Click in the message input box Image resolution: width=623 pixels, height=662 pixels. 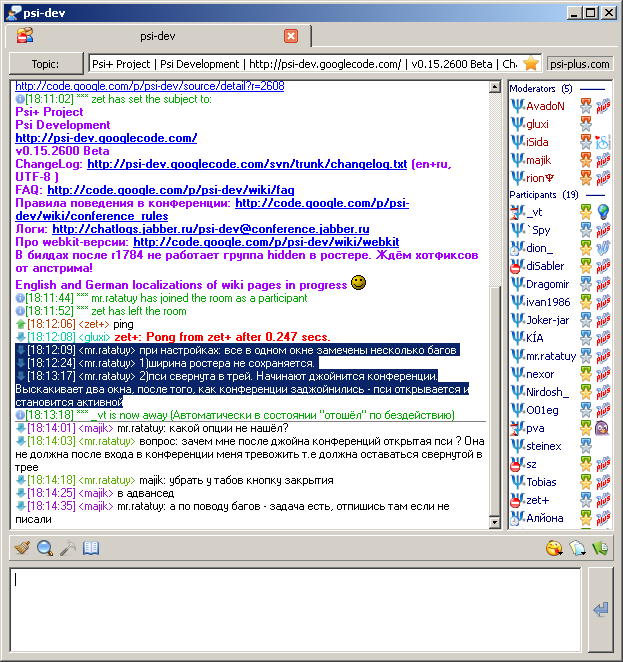(x=295, y=608)
